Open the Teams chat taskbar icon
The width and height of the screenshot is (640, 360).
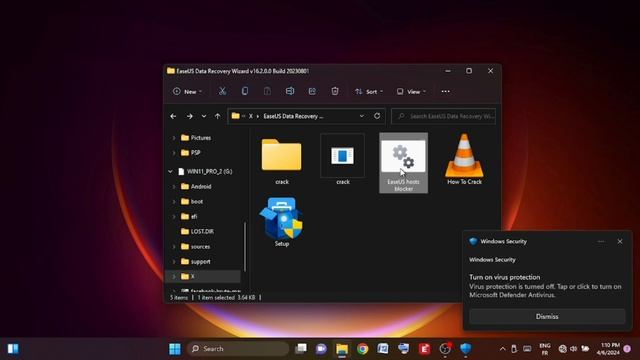click(x=321, y=349)
